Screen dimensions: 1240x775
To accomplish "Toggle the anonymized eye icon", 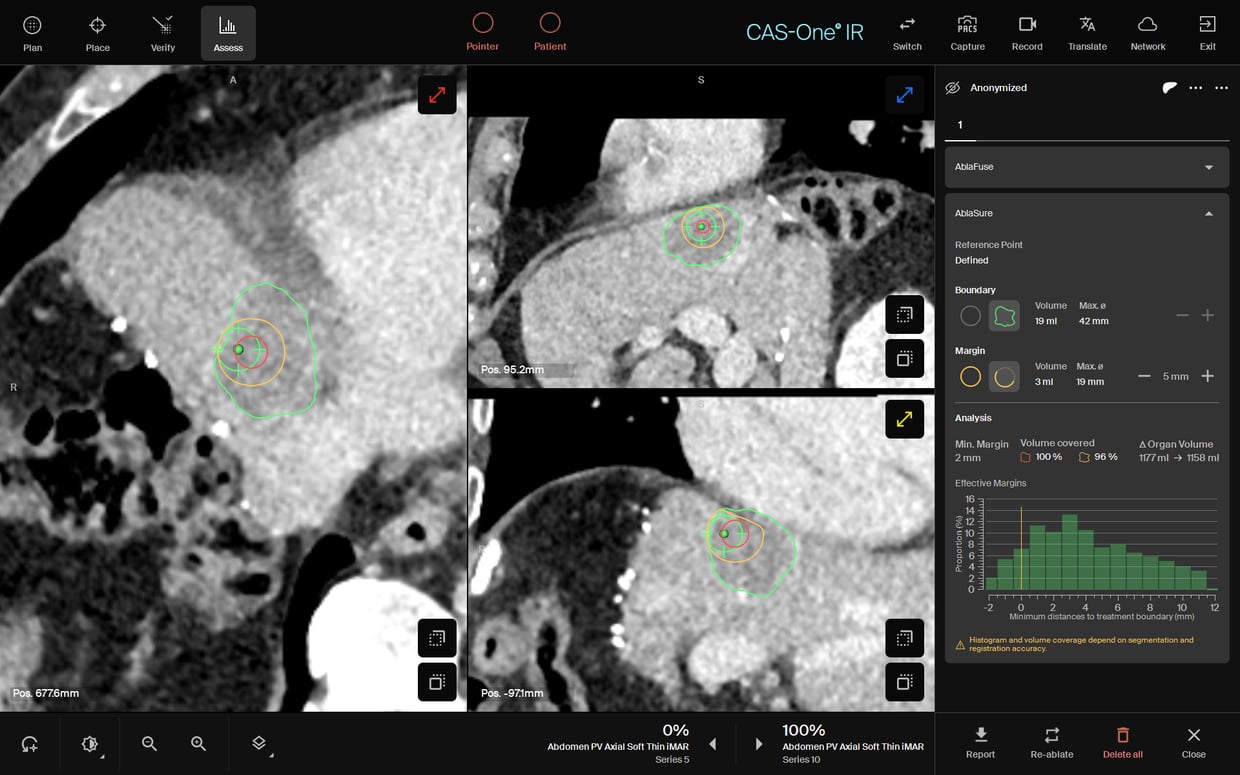I will pos(953,88).
